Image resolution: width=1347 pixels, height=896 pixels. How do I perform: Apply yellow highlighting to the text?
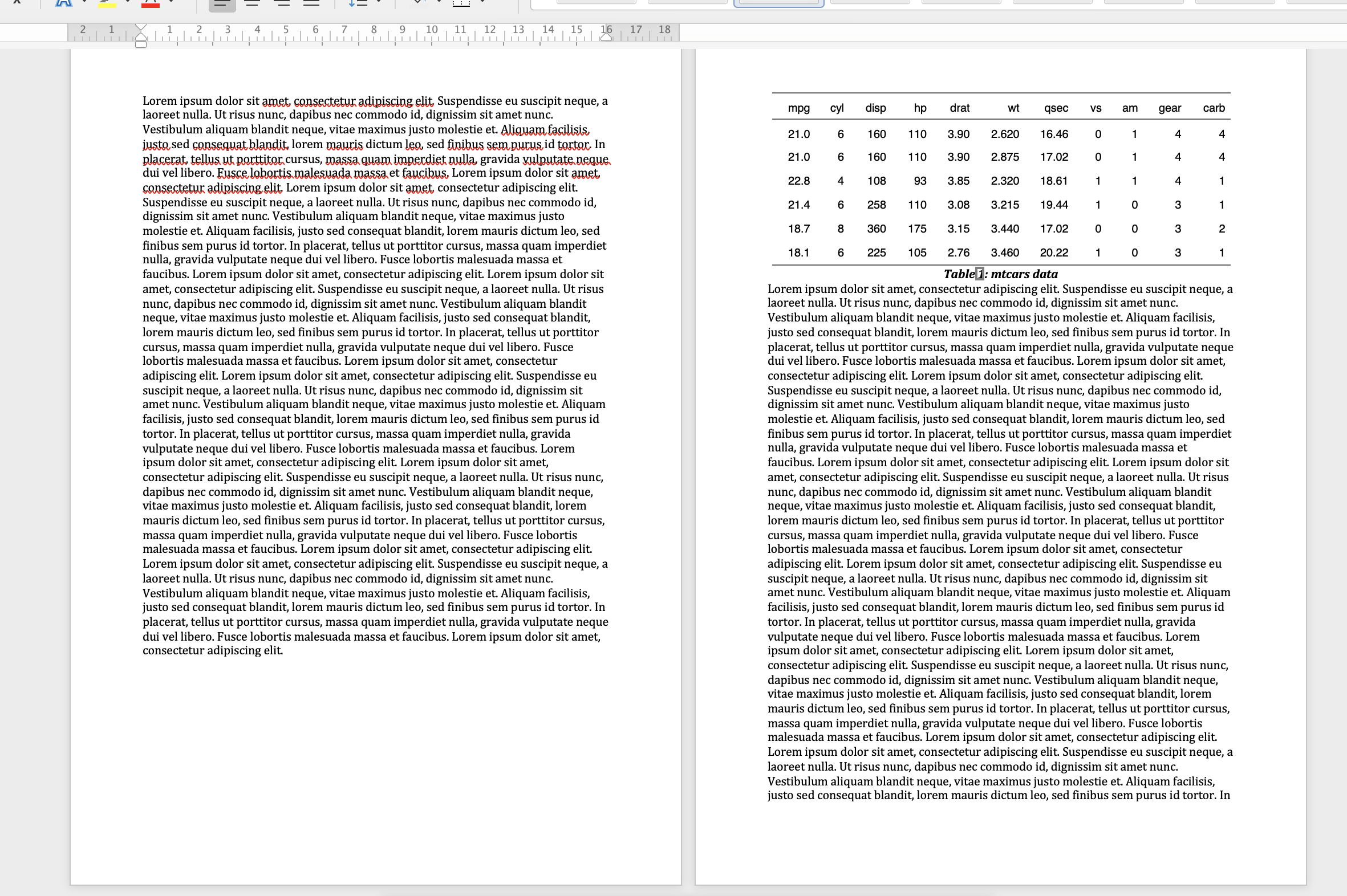point(107,3)
